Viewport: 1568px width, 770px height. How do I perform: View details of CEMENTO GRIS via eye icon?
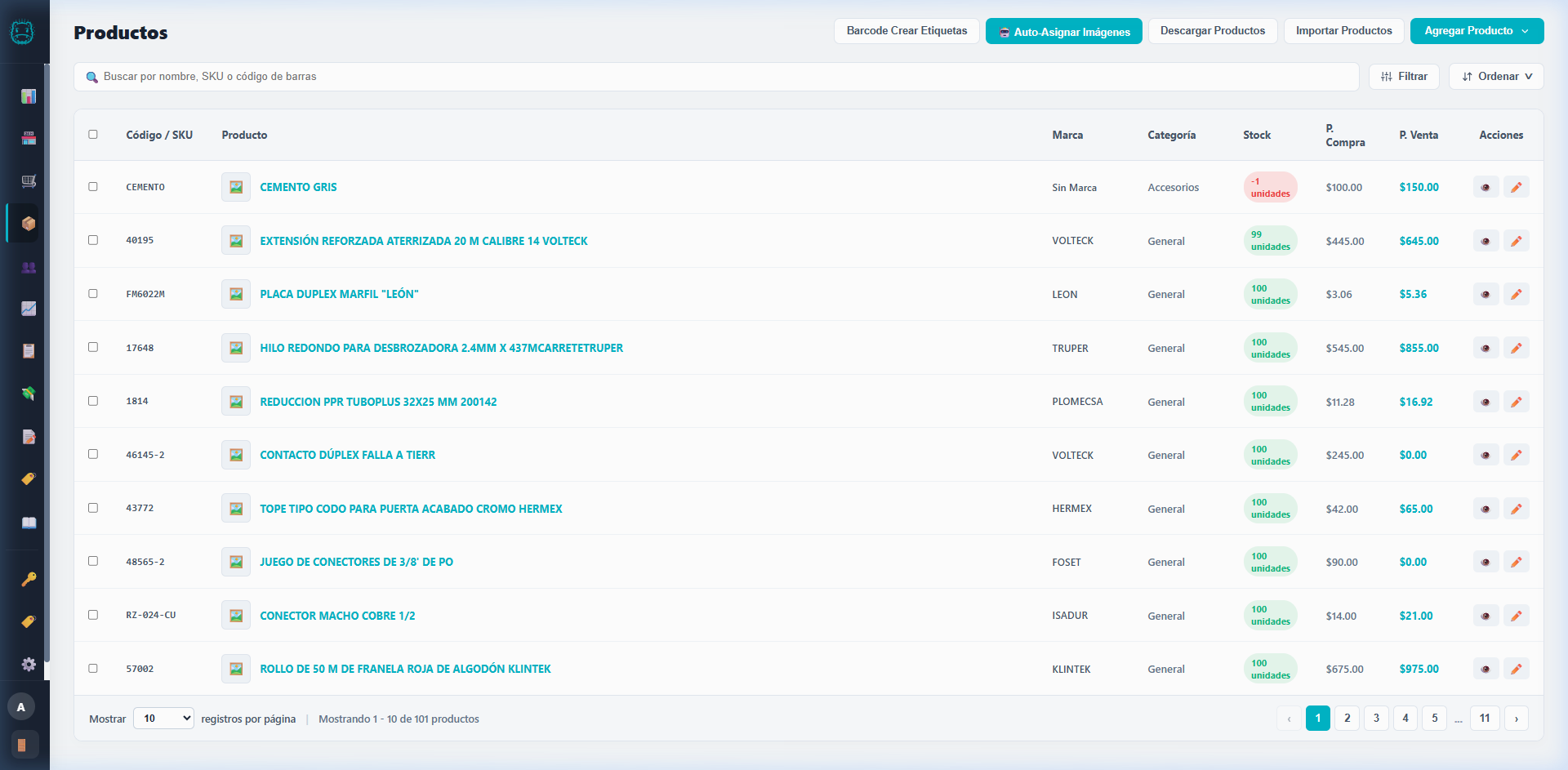(1486, 187)
